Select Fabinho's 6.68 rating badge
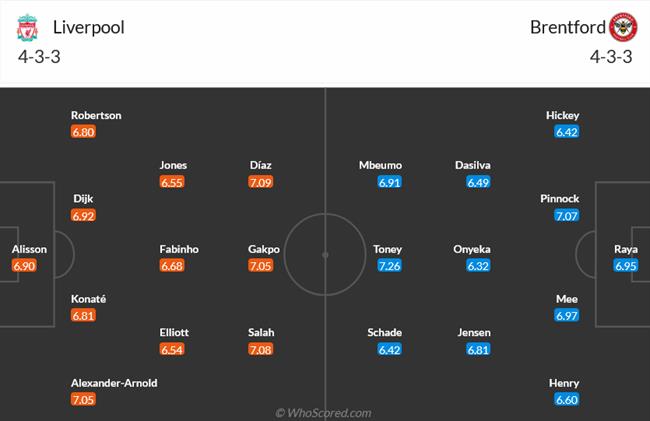 coord(172,266)
